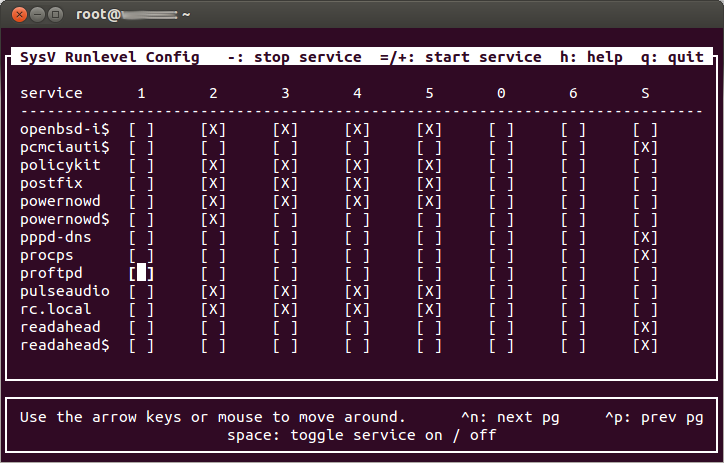Toggle postfix checkbox for runlevel 2

coord(213,183)
